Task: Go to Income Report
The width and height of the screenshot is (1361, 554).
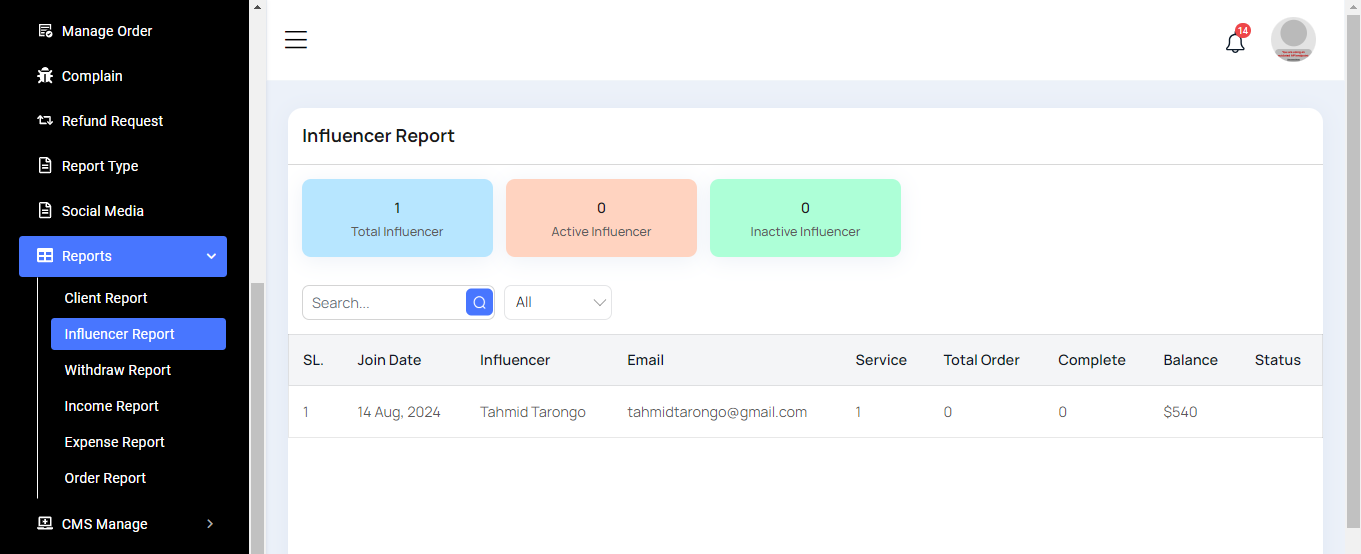Action: [x=112, y=406]
